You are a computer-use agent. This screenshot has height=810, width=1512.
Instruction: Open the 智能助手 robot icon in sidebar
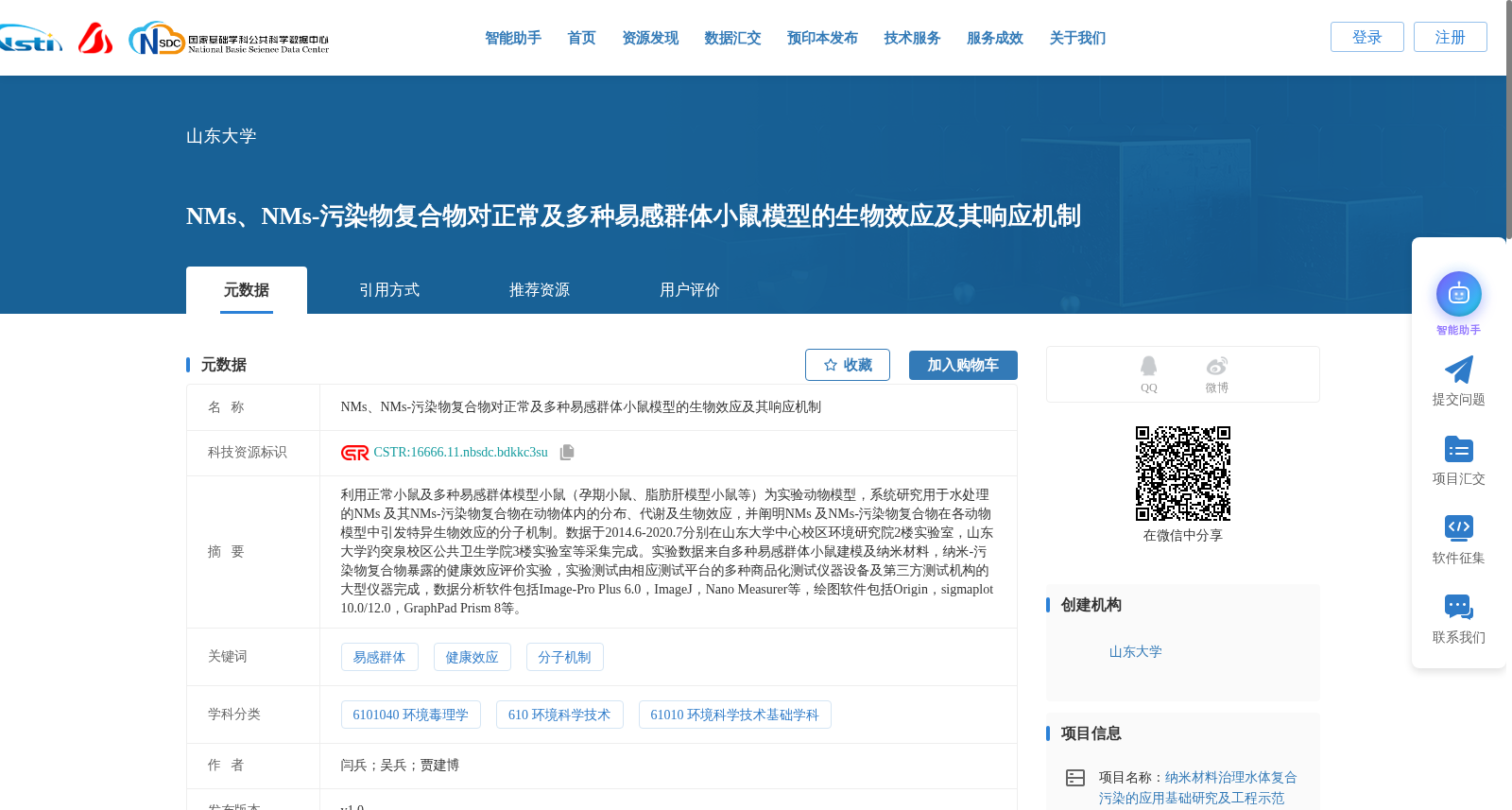tap(1459, 294)
